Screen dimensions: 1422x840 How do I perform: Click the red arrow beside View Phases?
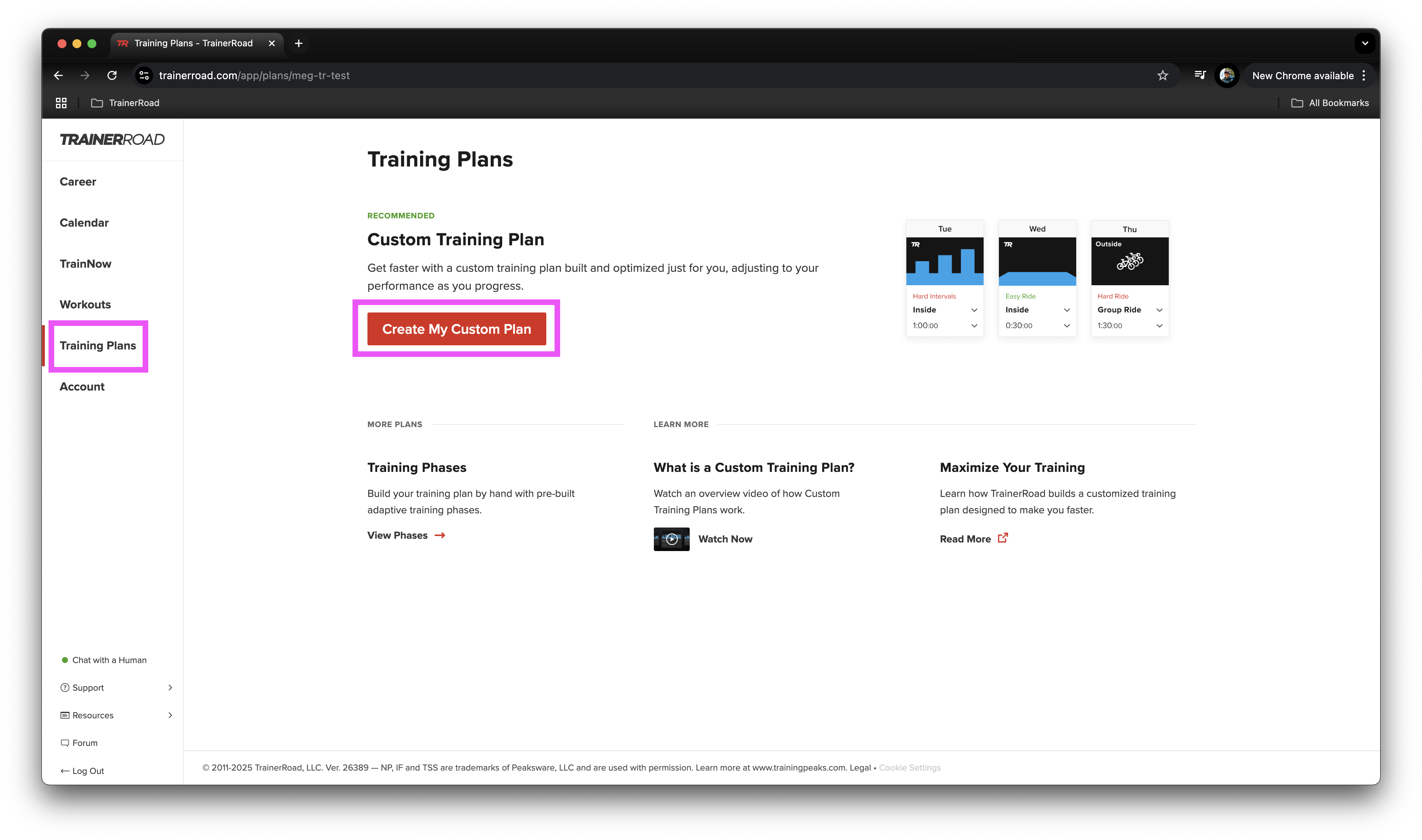[440, 535]
